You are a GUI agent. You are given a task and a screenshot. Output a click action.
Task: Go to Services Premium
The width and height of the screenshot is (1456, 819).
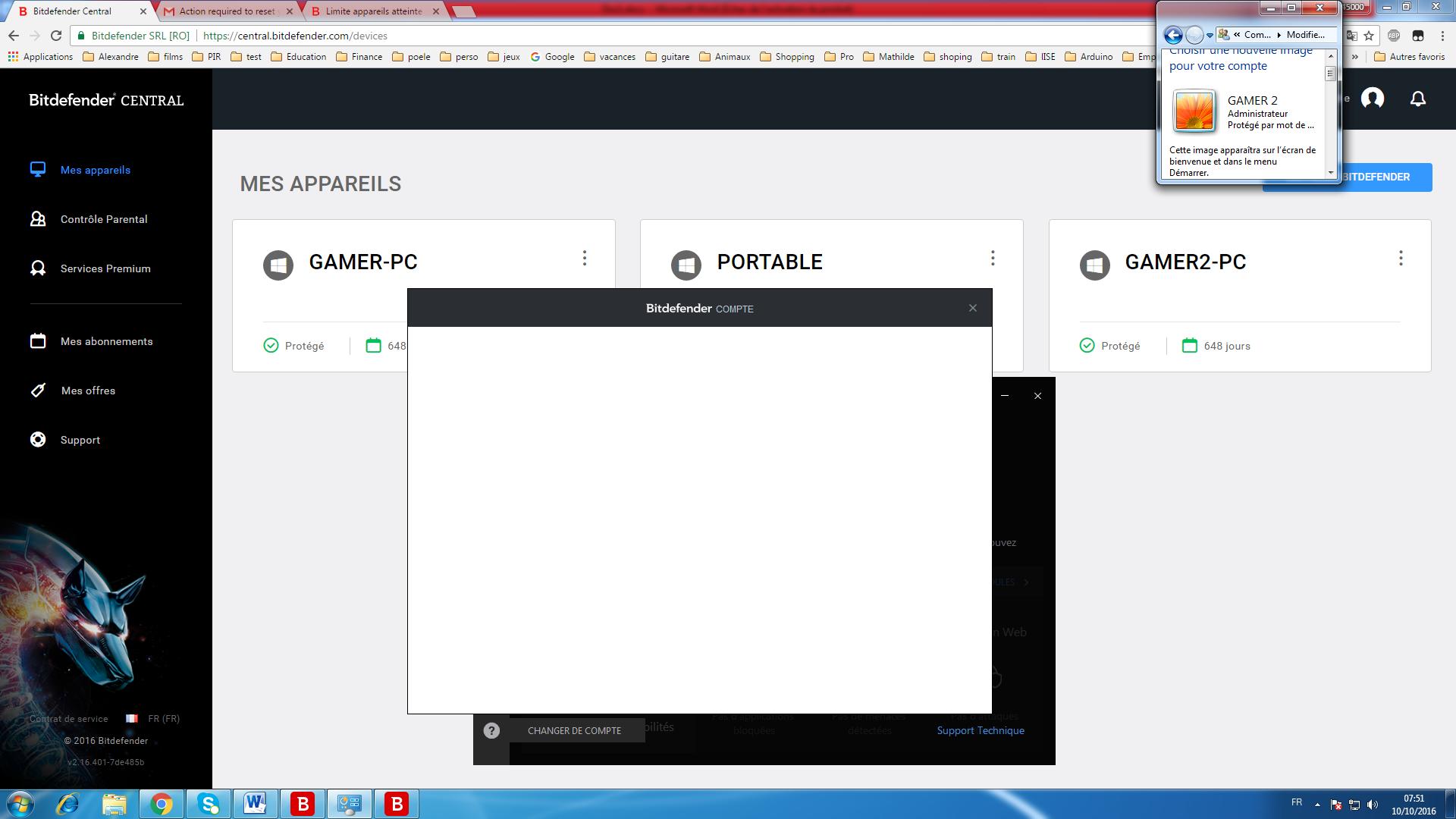[90, 268]
